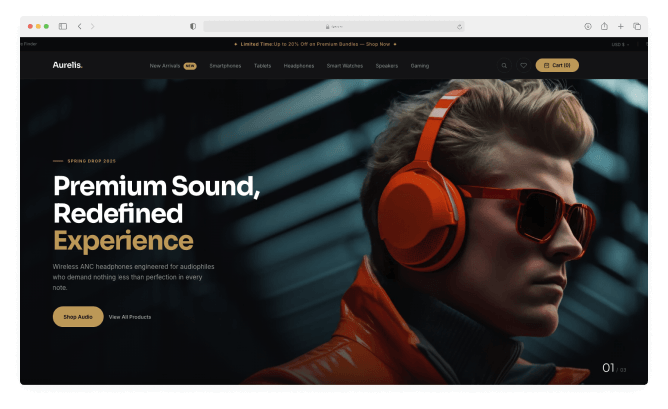Open the Smart Watches menu item
Image resolution: width=668 pixels, height=409 pixels.
[x=345, y=66]
